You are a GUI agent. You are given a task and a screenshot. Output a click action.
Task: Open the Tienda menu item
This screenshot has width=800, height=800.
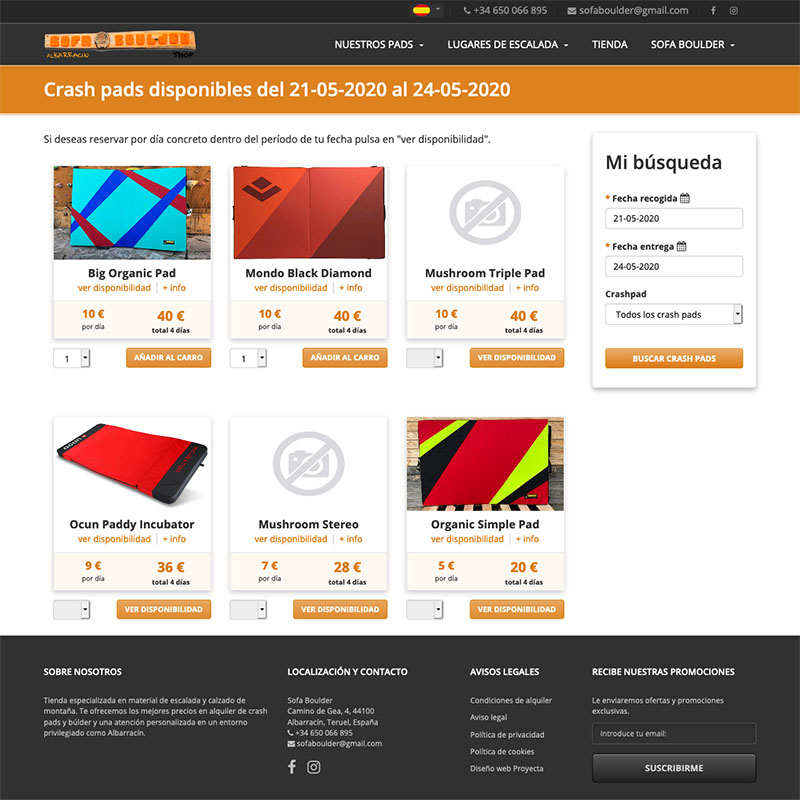[610, 45]
